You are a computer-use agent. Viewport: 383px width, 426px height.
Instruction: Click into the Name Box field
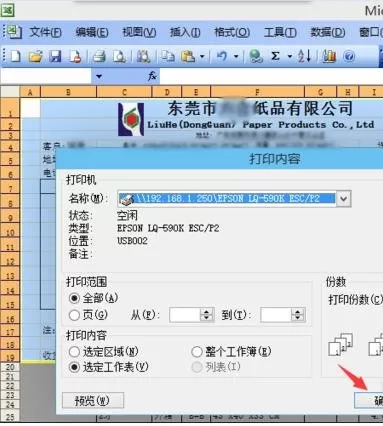tap(46, 76)
